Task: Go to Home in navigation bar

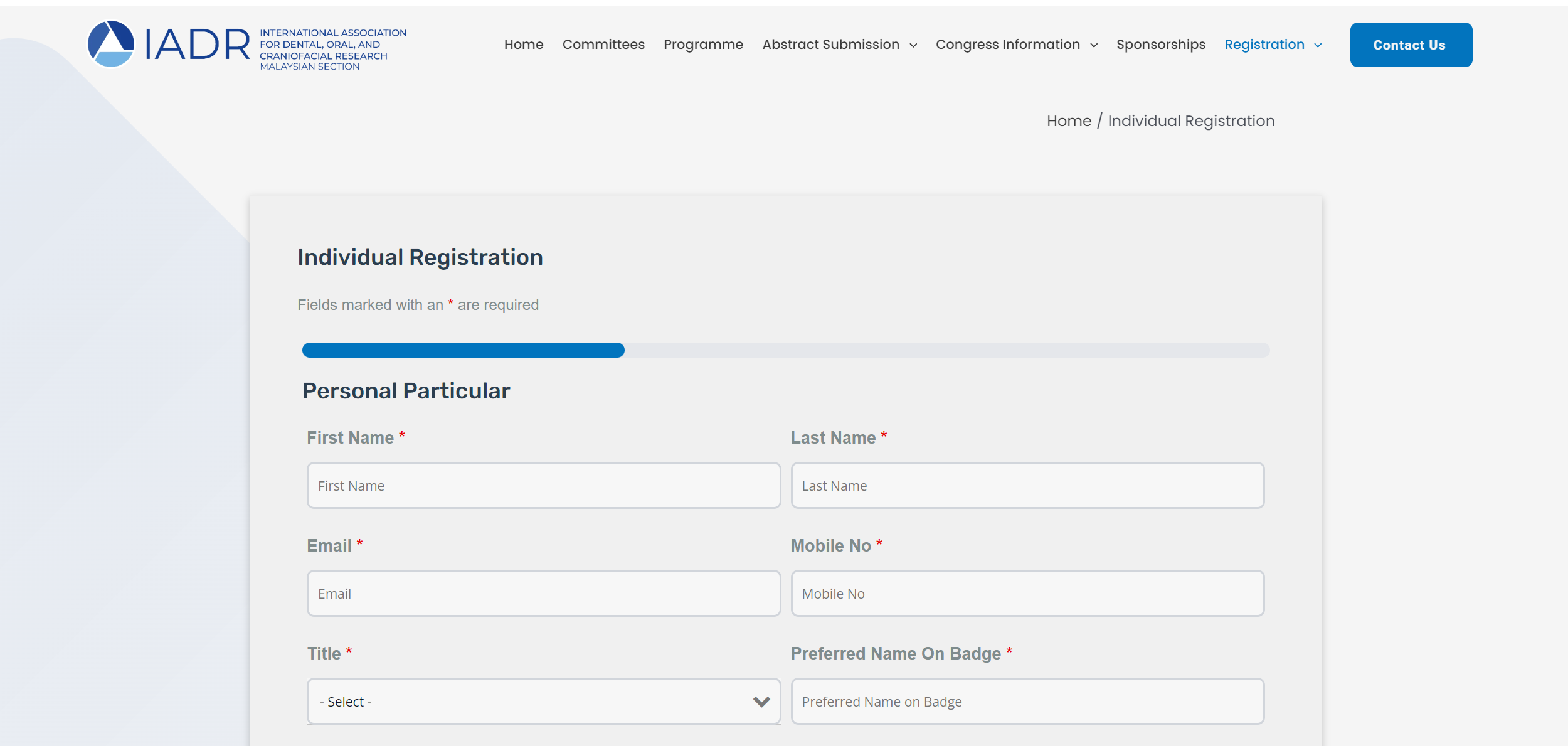Action: pyautogui.click(x=523, y=45)
